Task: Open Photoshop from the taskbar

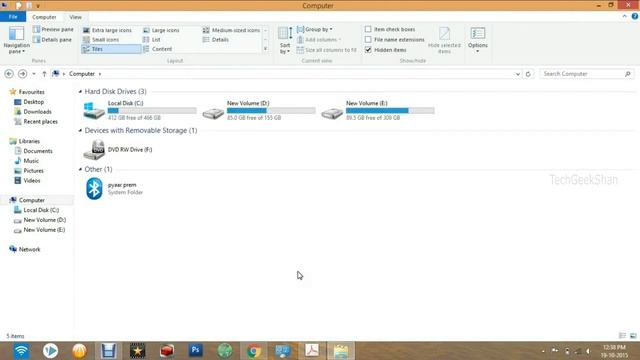Action: point(196,351)
